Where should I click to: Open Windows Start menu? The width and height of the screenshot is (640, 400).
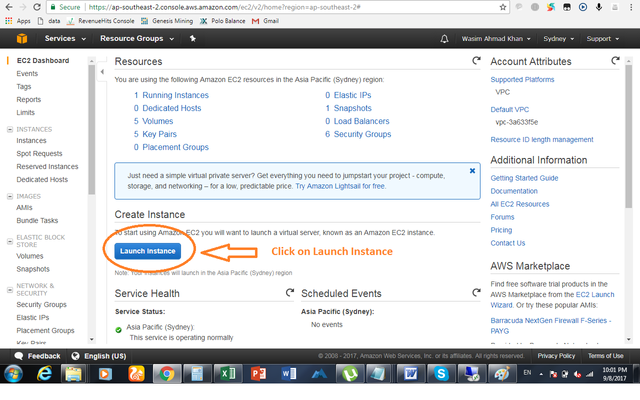click(x=13, y=373)
